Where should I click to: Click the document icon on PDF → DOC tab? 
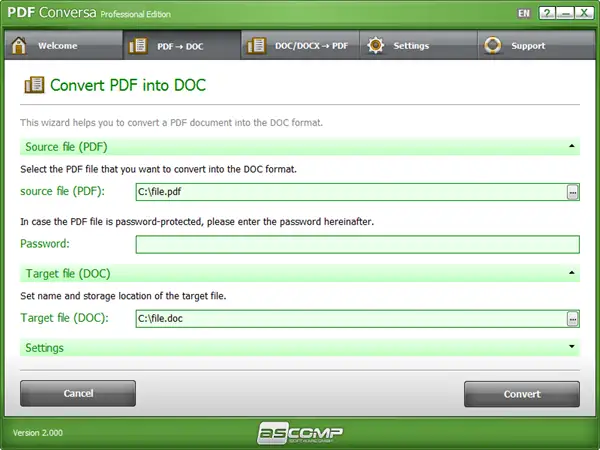tap(138, 46)
